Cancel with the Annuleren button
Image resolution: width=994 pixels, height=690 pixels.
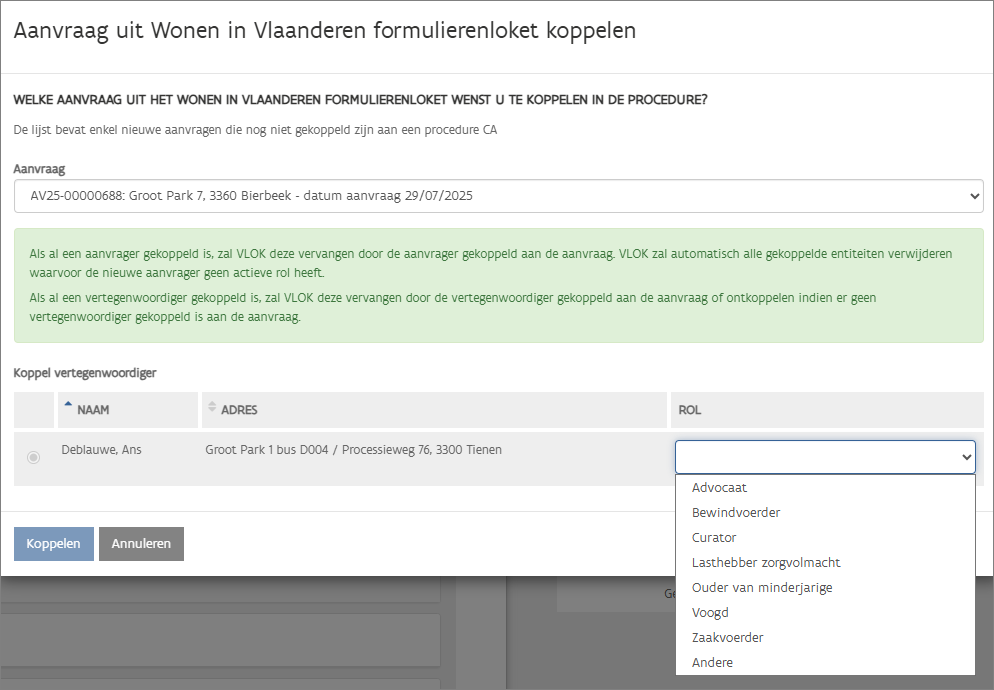click(x=141, y=544)
